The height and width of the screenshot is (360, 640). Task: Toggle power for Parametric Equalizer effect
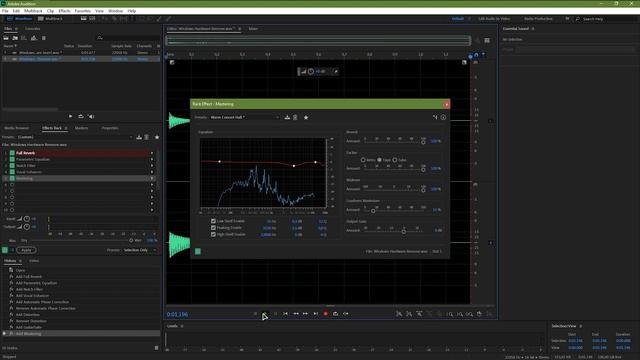coord(12,159)
